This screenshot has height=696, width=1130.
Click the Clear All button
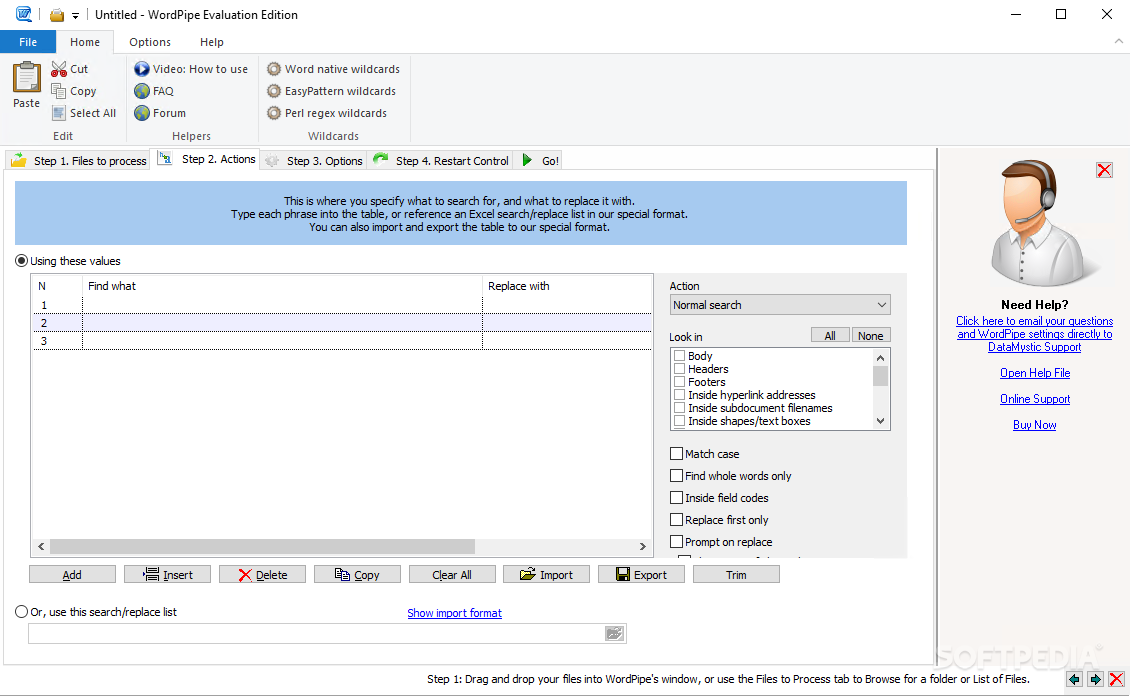pyautogui.click(x=452, y=574)
